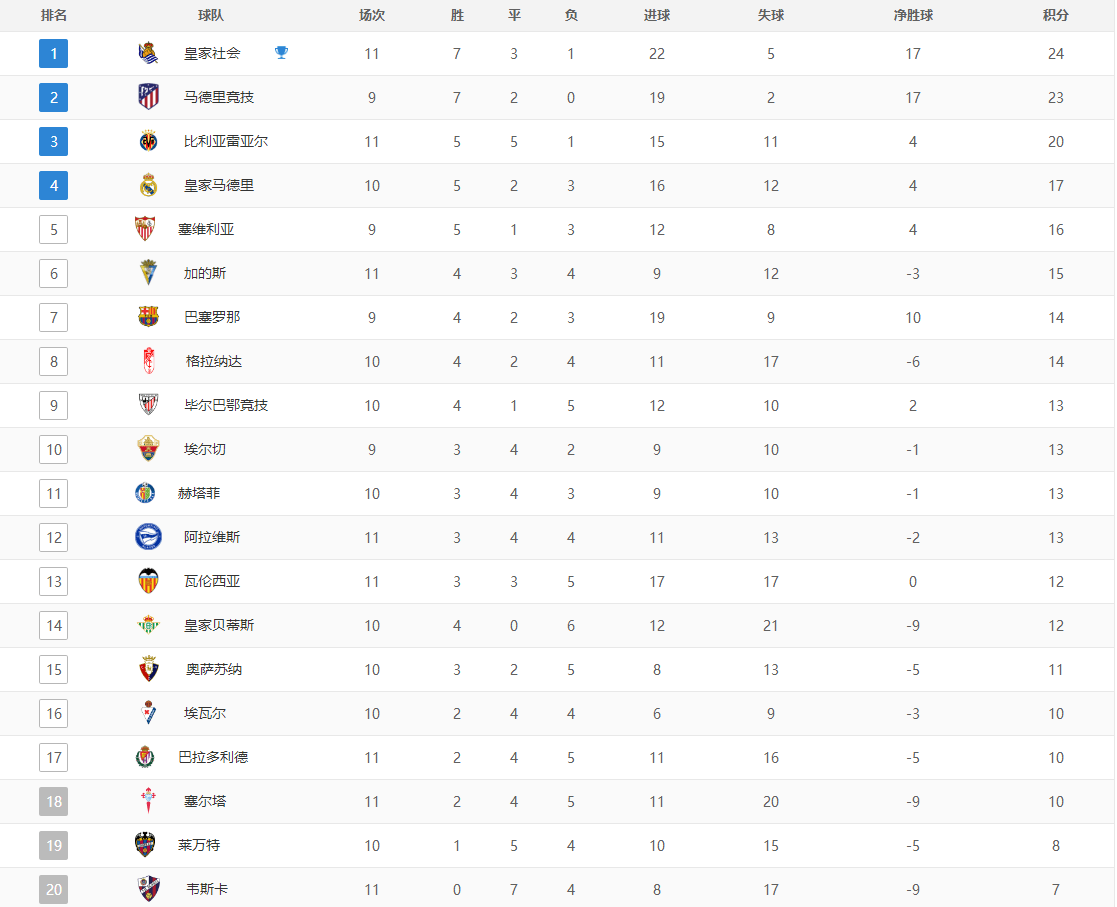
Task: Click the 排名 column header
Action: (x=53, y=15)
